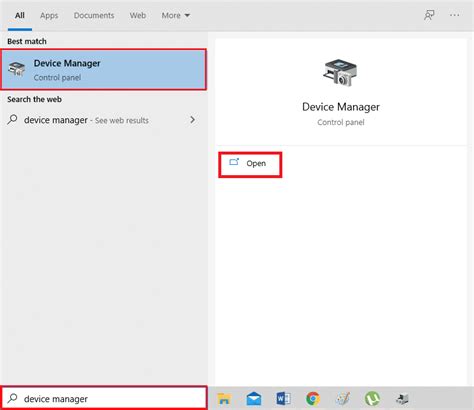The width and height of the screenshot is (474, 410).
Task: Open uTorrent from the taskbar
Action: point(372,399)
